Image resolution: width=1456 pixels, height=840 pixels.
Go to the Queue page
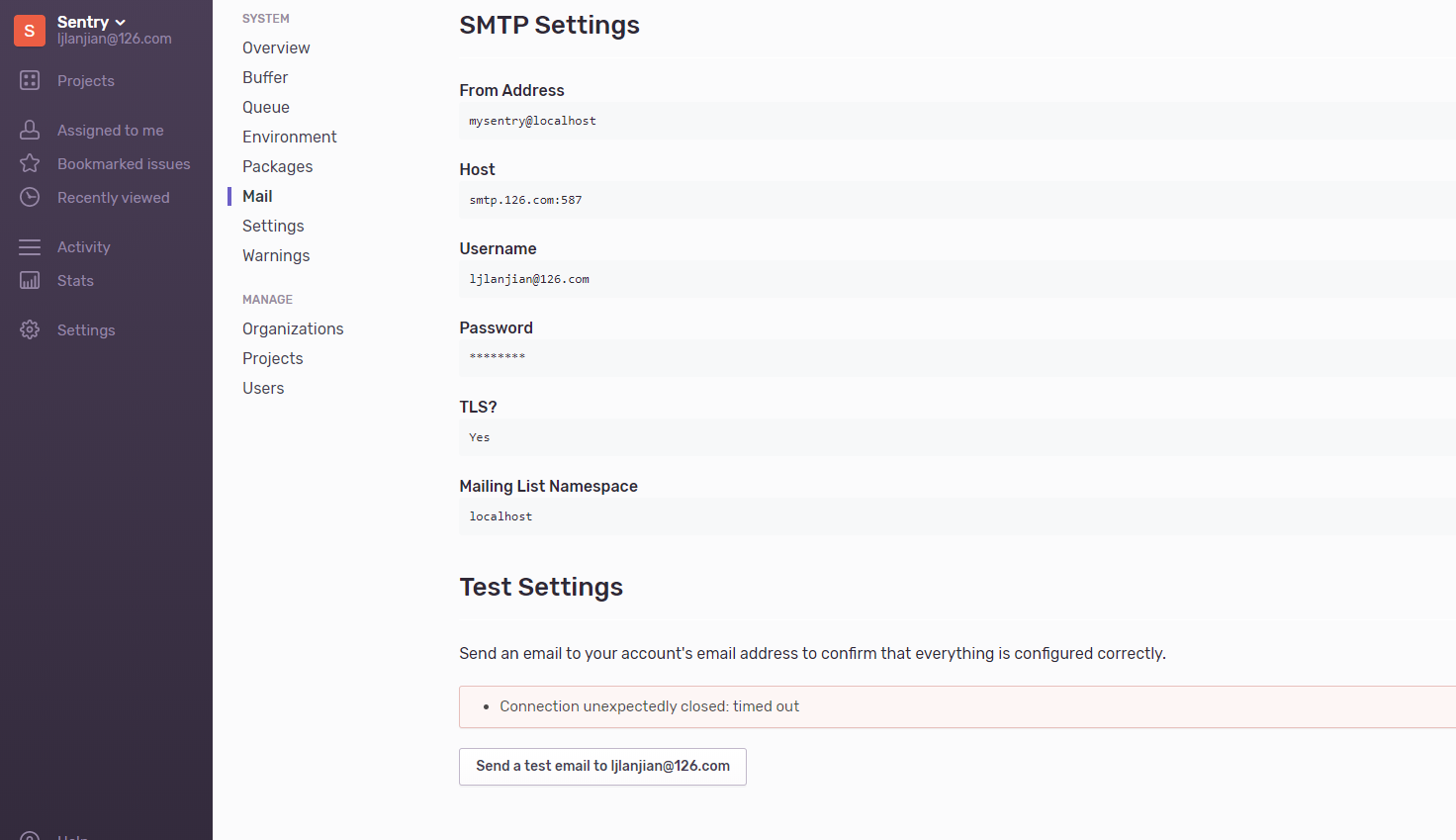click(266, 107)
